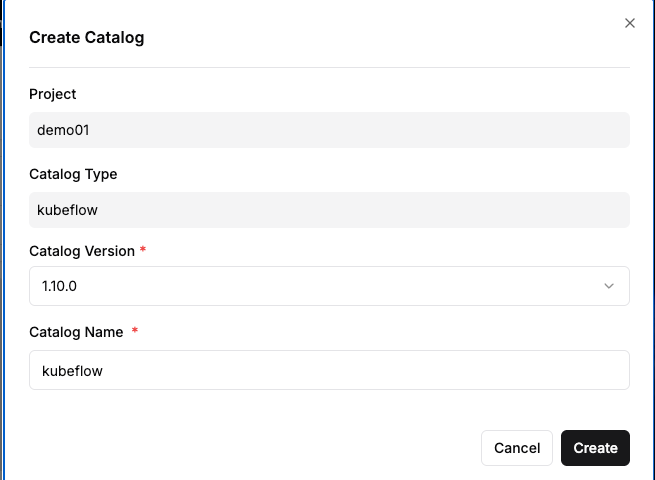Open the Catalog Version dropdown

tap(329, 286)
